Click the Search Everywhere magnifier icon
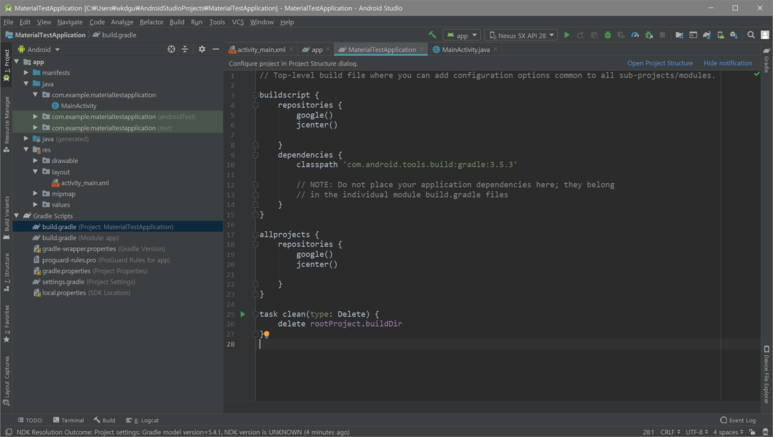 (x=751, y=35)
